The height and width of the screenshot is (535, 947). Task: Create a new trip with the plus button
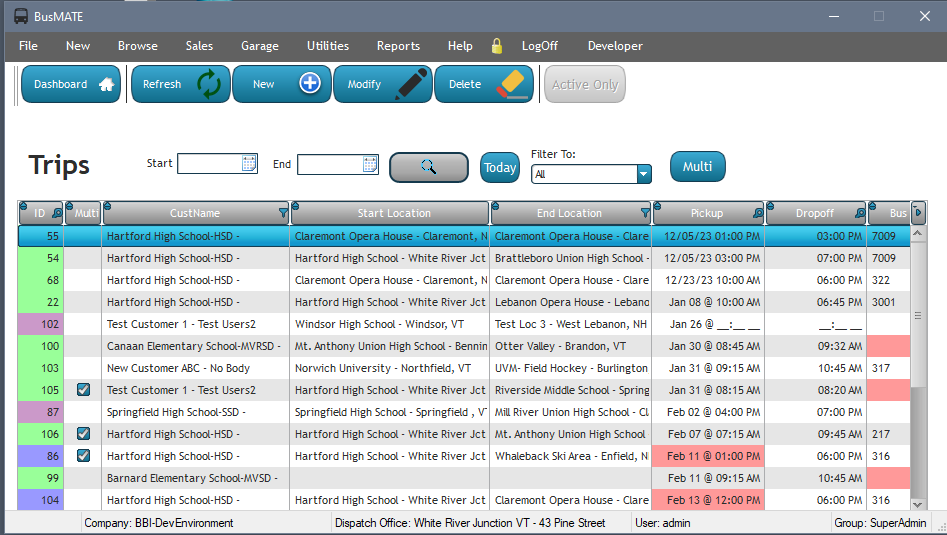282,85
